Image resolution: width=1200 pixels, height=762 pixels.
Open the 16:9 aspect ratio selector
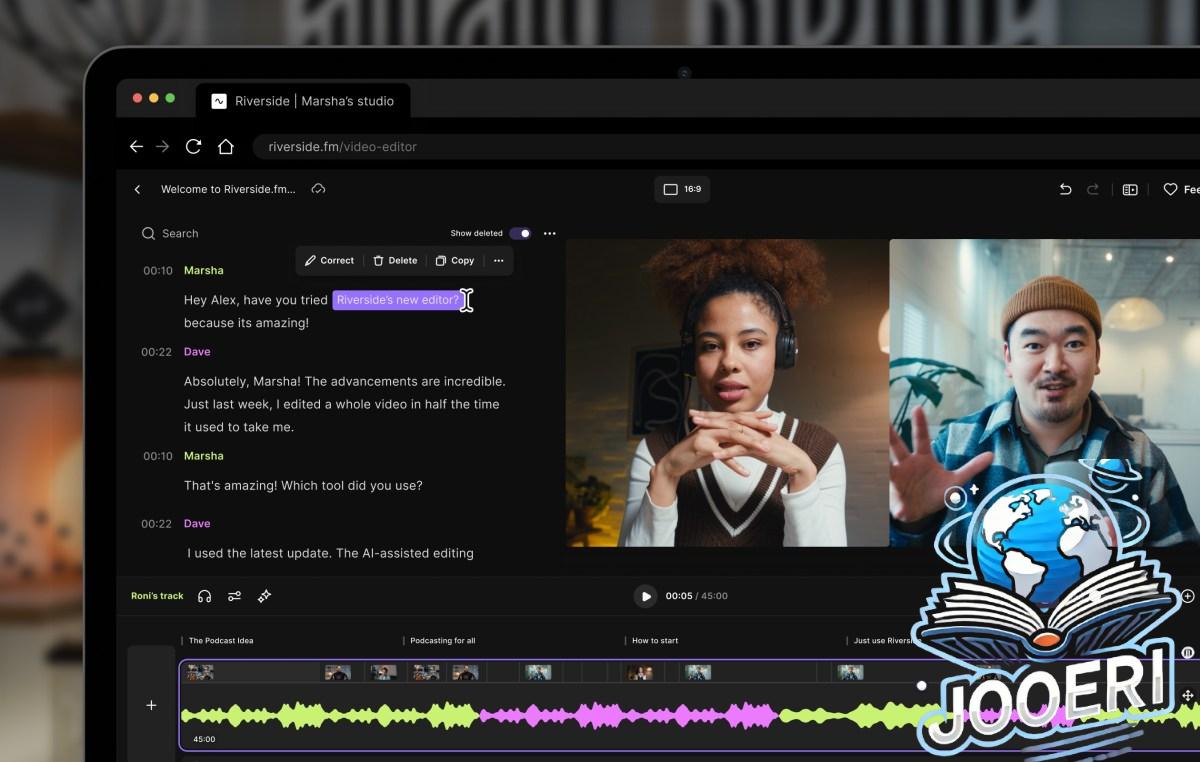(x=682, y=189)
